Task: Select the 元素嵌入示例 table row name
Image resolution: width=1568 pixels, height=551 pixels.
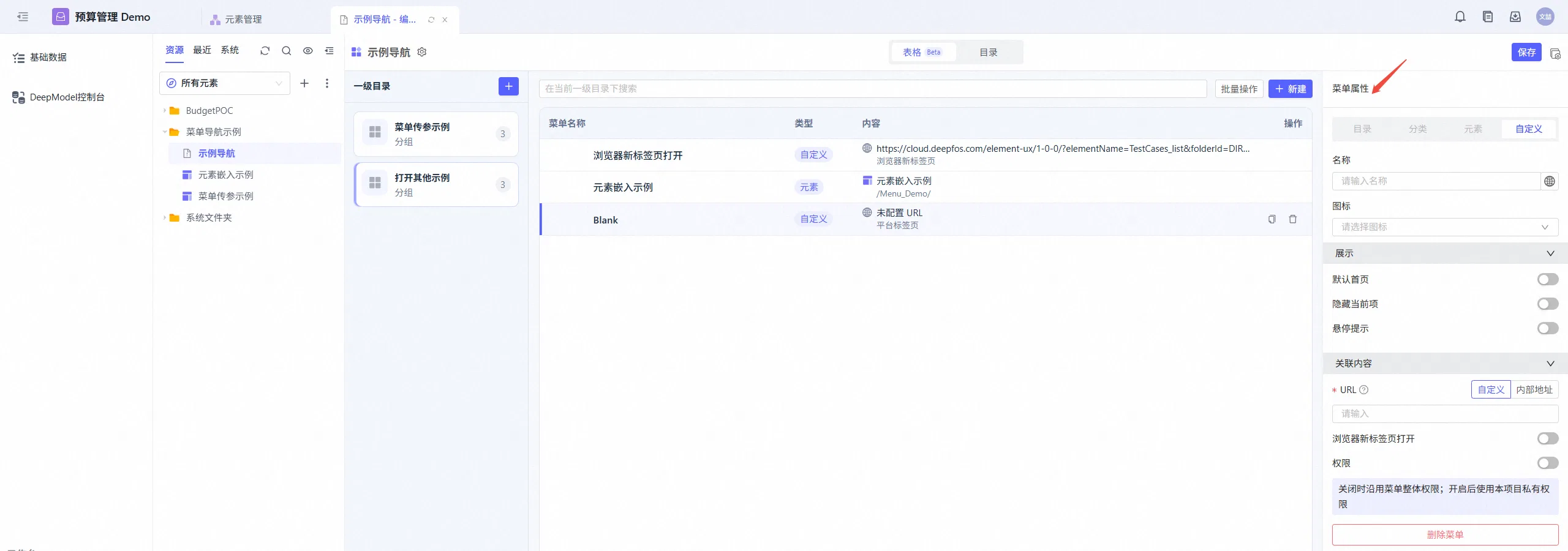Action: 623,187
